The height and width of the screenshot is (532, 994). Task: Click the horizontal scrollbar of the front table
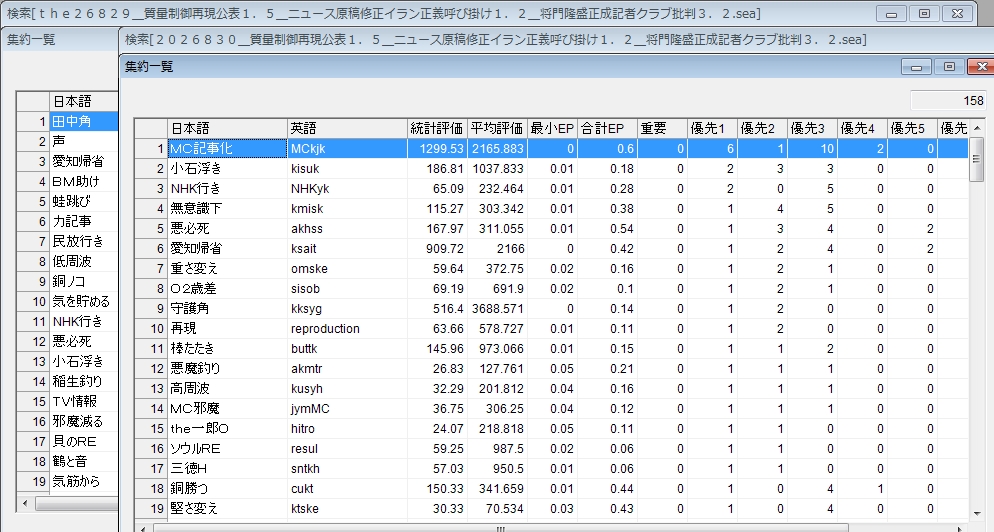[500, 528]
